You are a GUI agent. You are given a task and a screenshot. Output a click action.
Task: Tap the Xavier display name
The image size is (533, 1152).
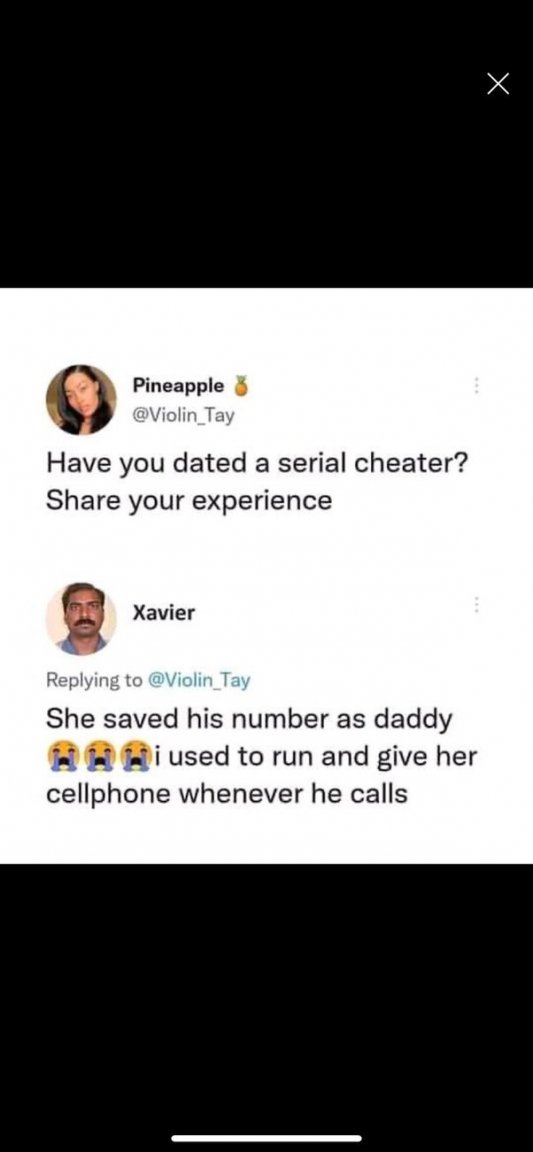[x=164, y=613]
